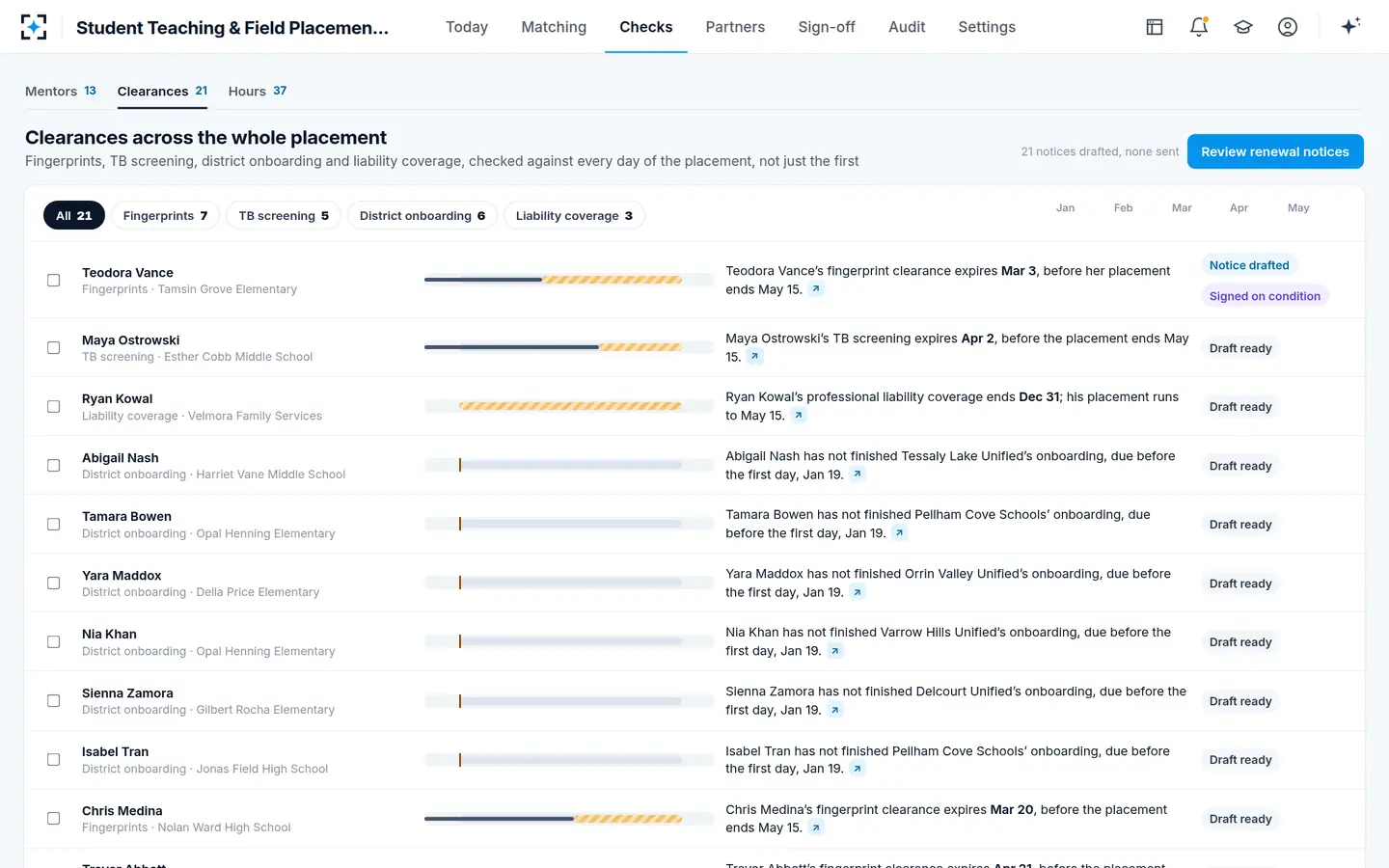Viewport: 1389px width, 868px height.
Task: Click the Notice drafted badge
Action: coord(1249,265)
